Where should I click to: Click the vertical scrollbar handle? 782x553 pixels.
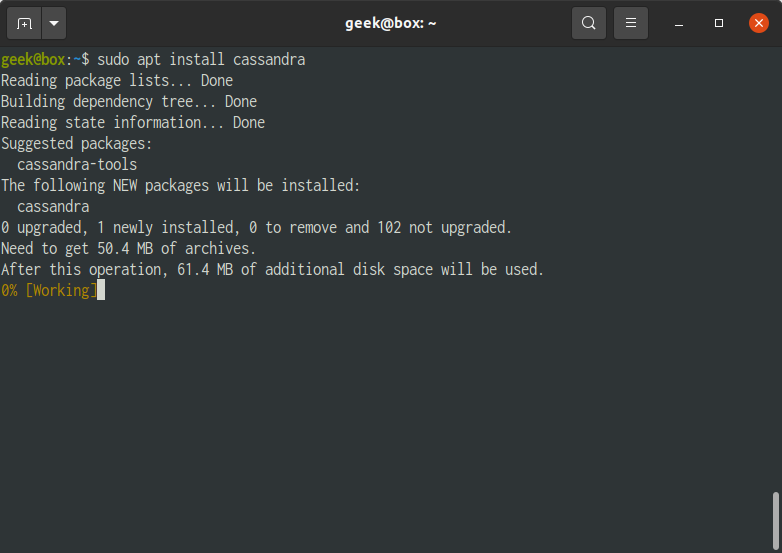pyautogui.click(x=776, y=521)
